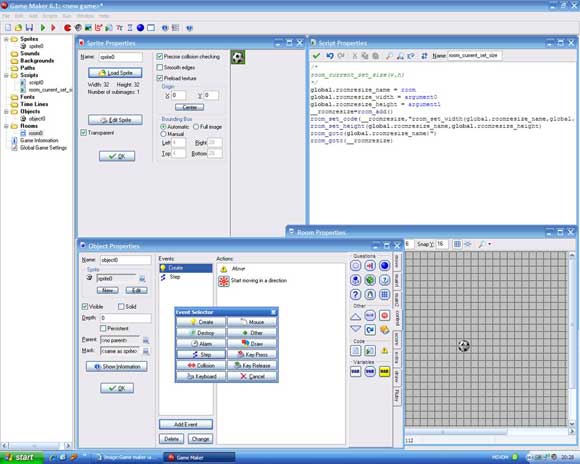This screenshot has width=580, height=464.
Task: Select the execute code action icon
Action: (x=355, y=350)
